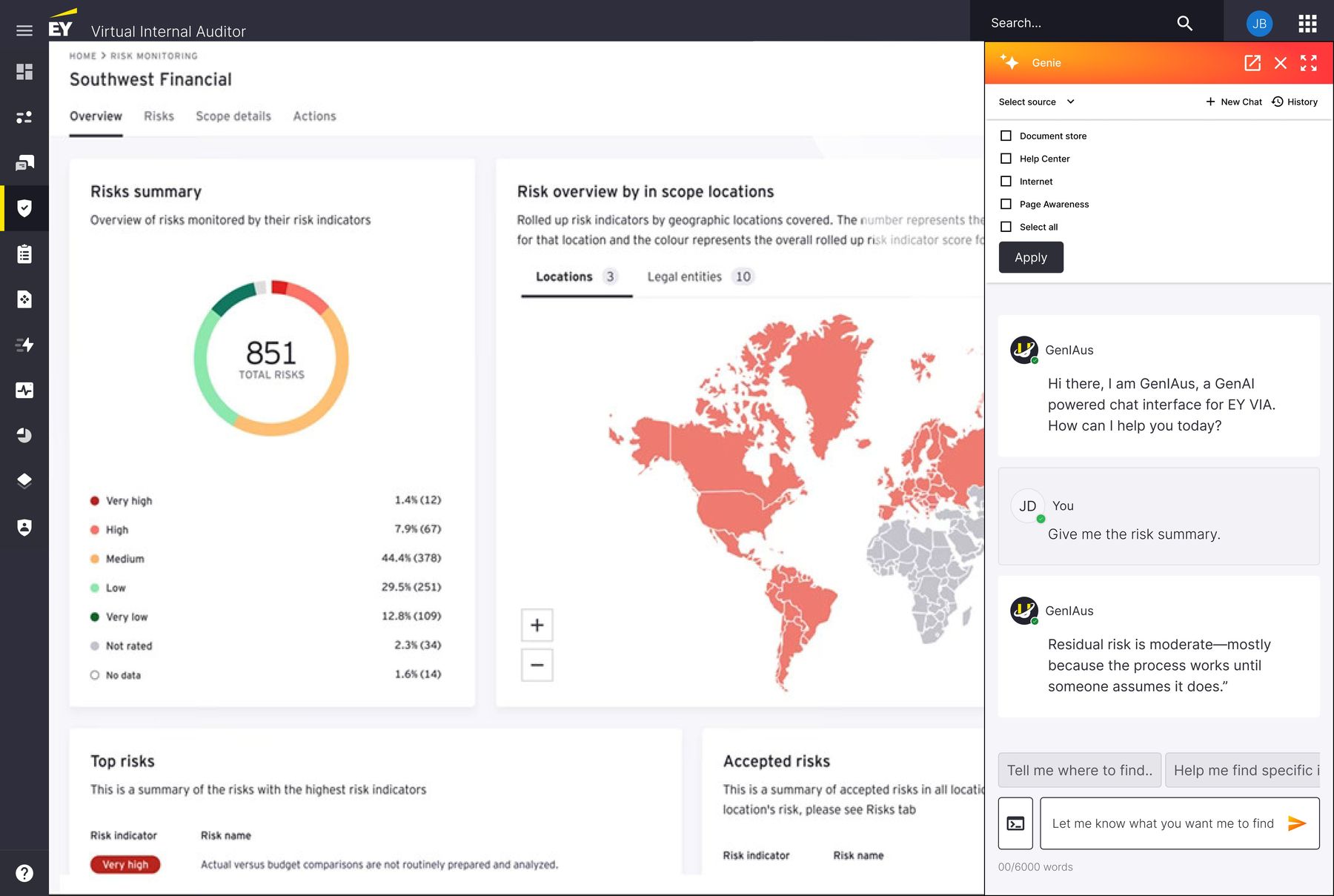The height and width of the screenshot is (896, 1334).
Task: Click the EY logo
Action: coord(62,23)
